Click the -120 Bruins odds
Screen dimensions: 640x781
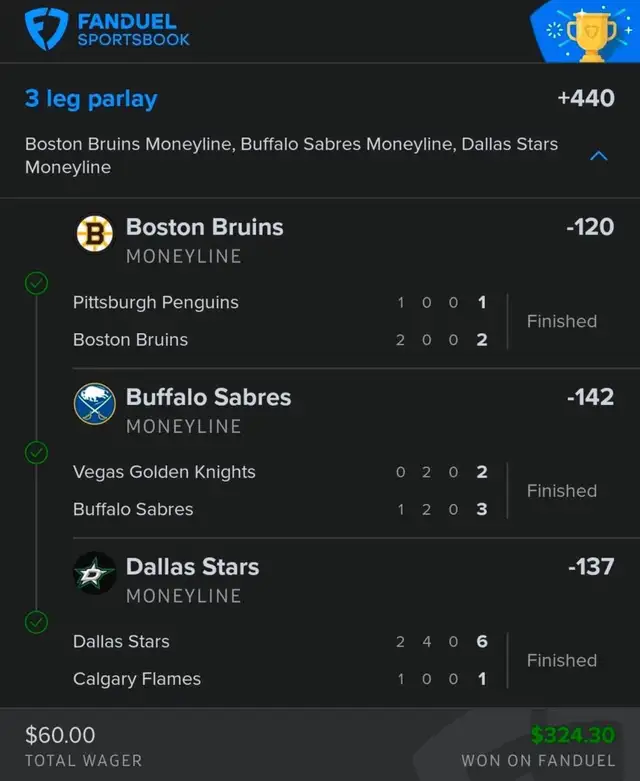(589, 227)
